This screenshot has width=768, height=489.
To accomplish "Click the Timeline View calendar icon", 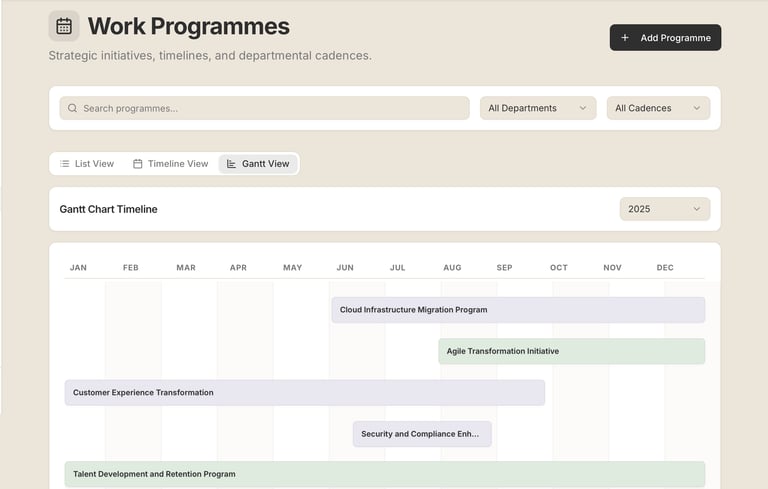I will pyautogui.click(x=138, y=164).
